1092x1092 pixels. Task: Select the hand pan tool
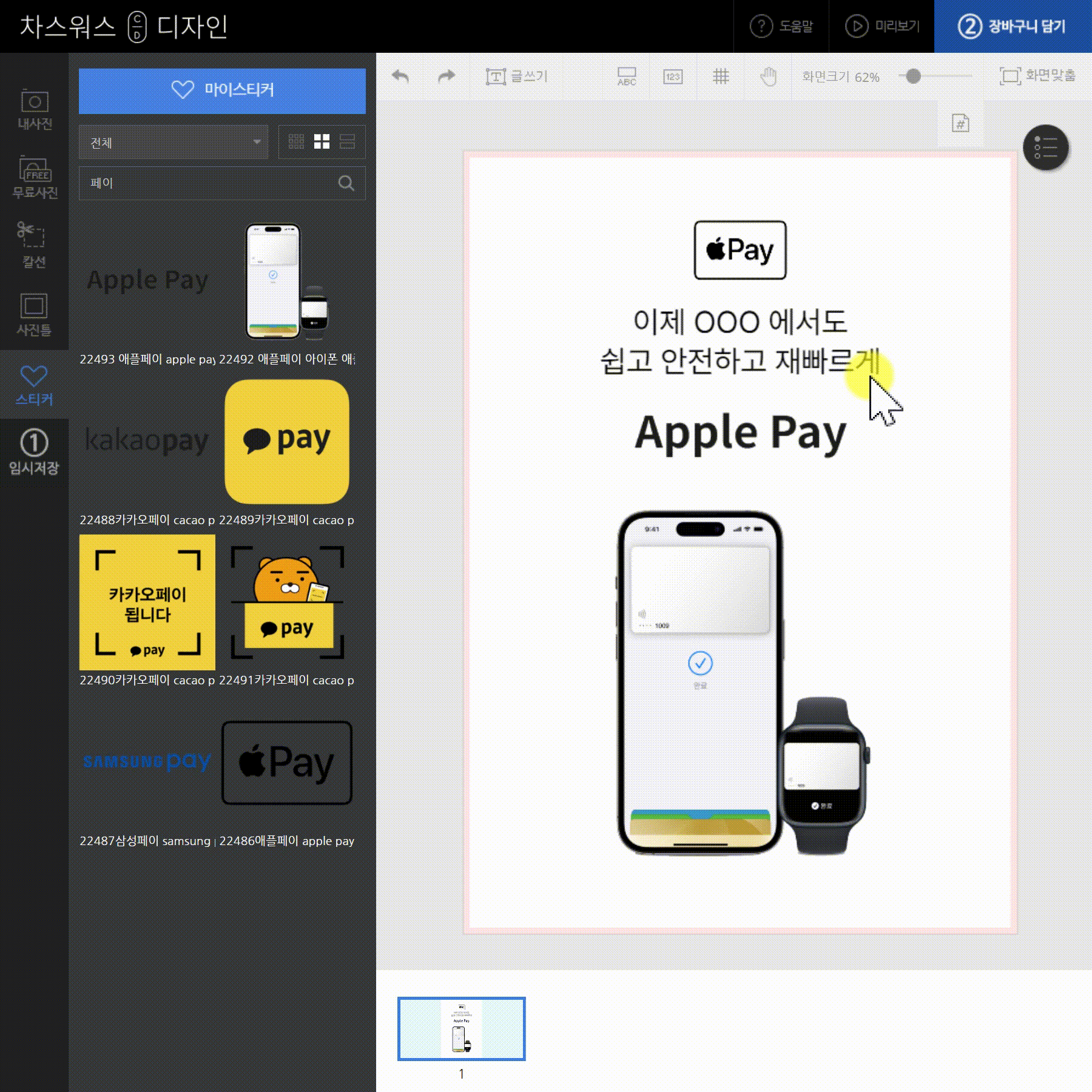pyautogui.click(x=768, y=76)
